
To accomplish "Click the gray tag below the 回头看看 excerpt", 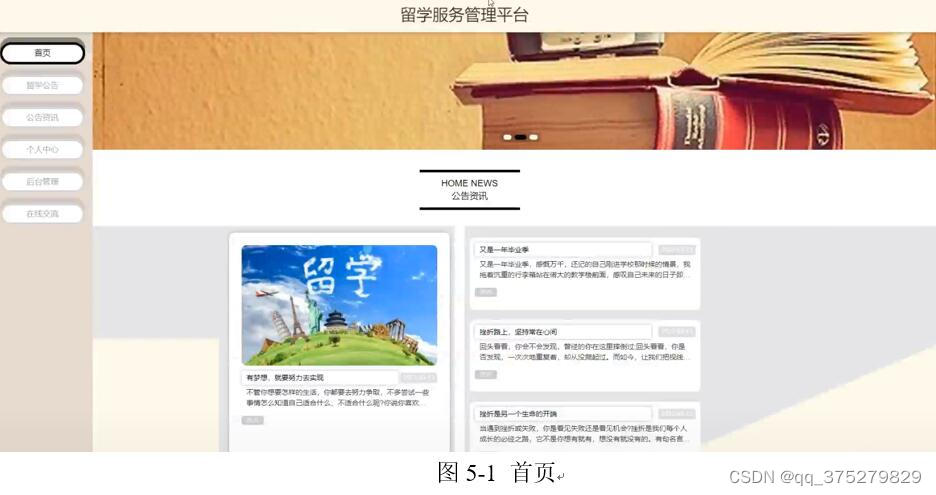I will click(485, 374).
